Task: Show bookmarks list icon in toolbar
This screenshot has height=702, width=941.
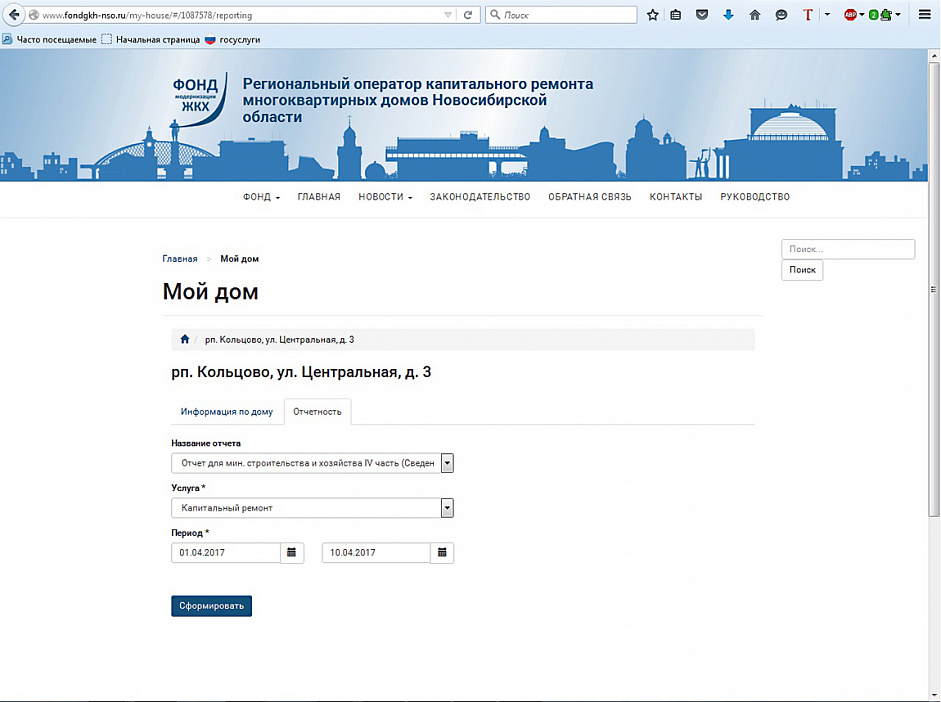Action: coord(676,15)
